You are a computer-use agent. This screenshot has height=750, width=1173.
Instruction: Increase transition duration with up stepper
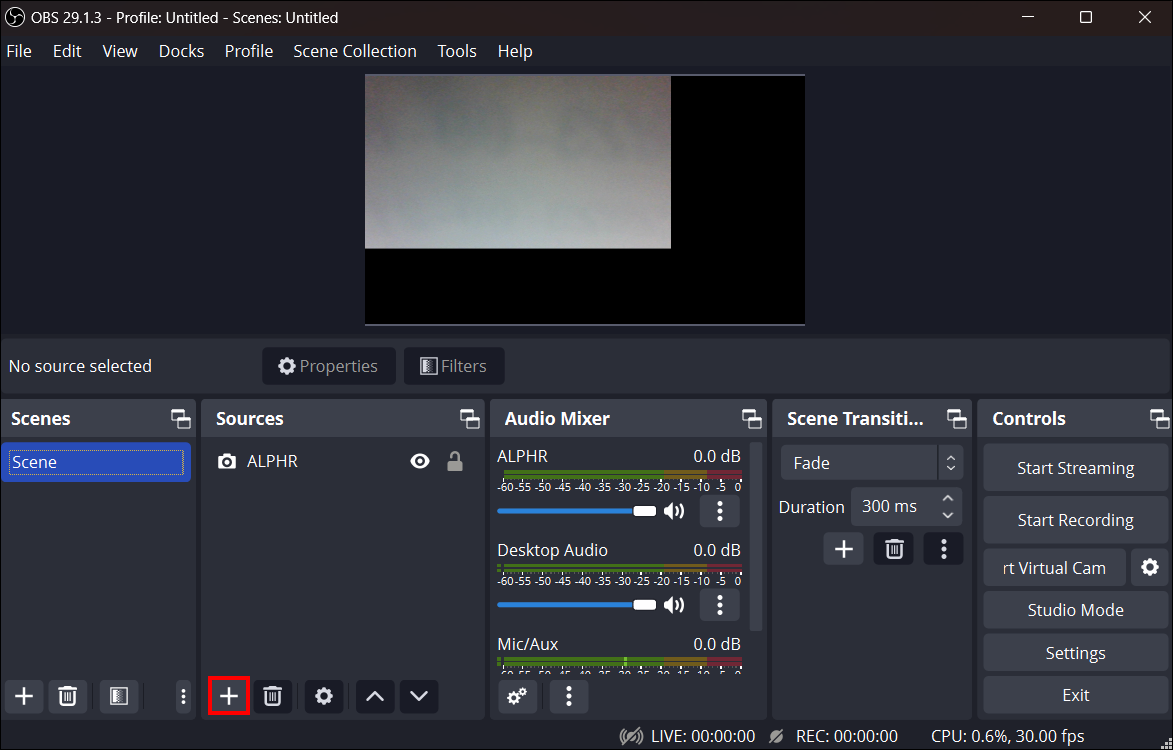[948, 497]
